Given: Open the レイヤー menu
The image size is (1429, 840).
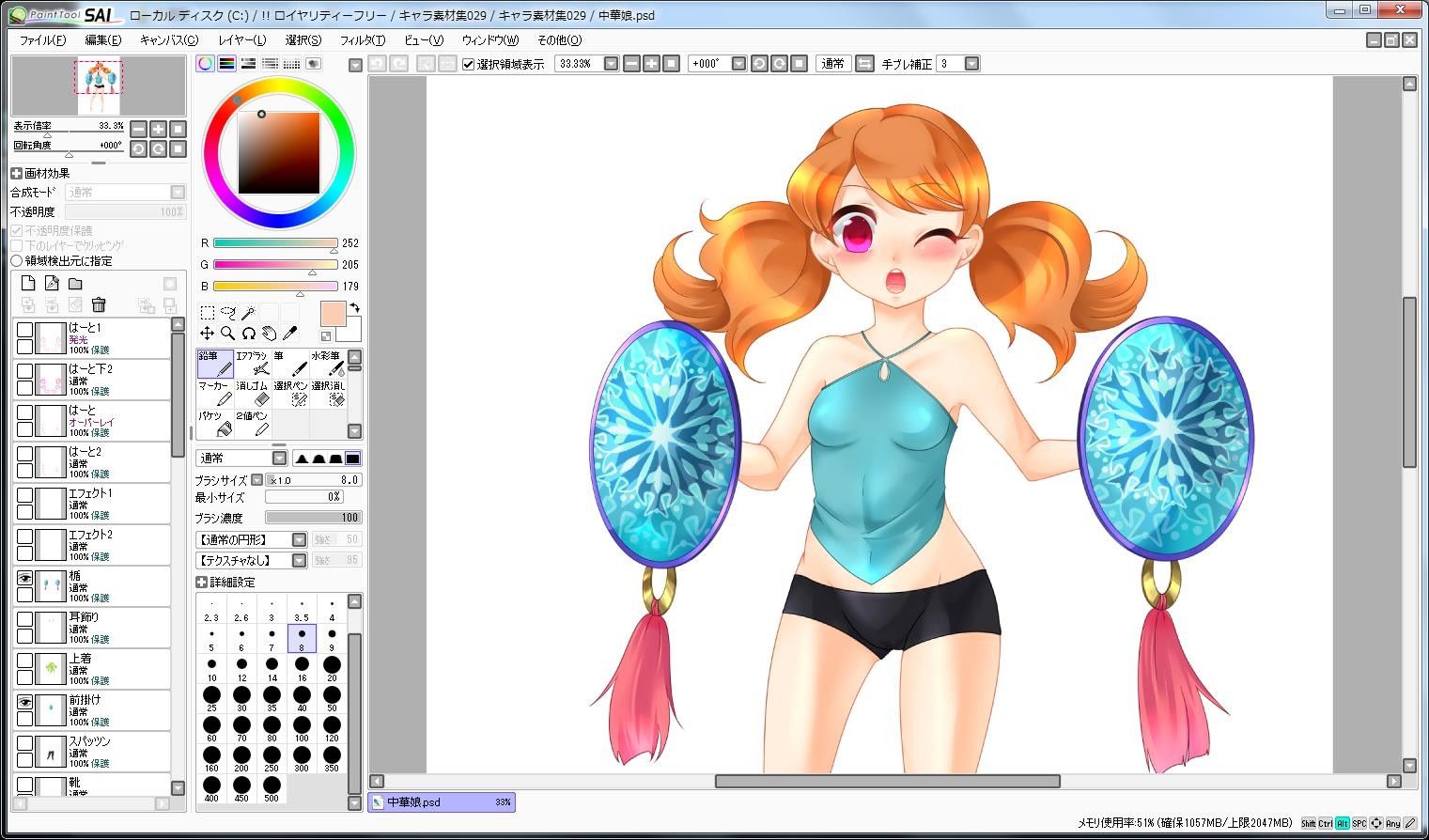Looking at the screenshot, I should coord(241,40).
